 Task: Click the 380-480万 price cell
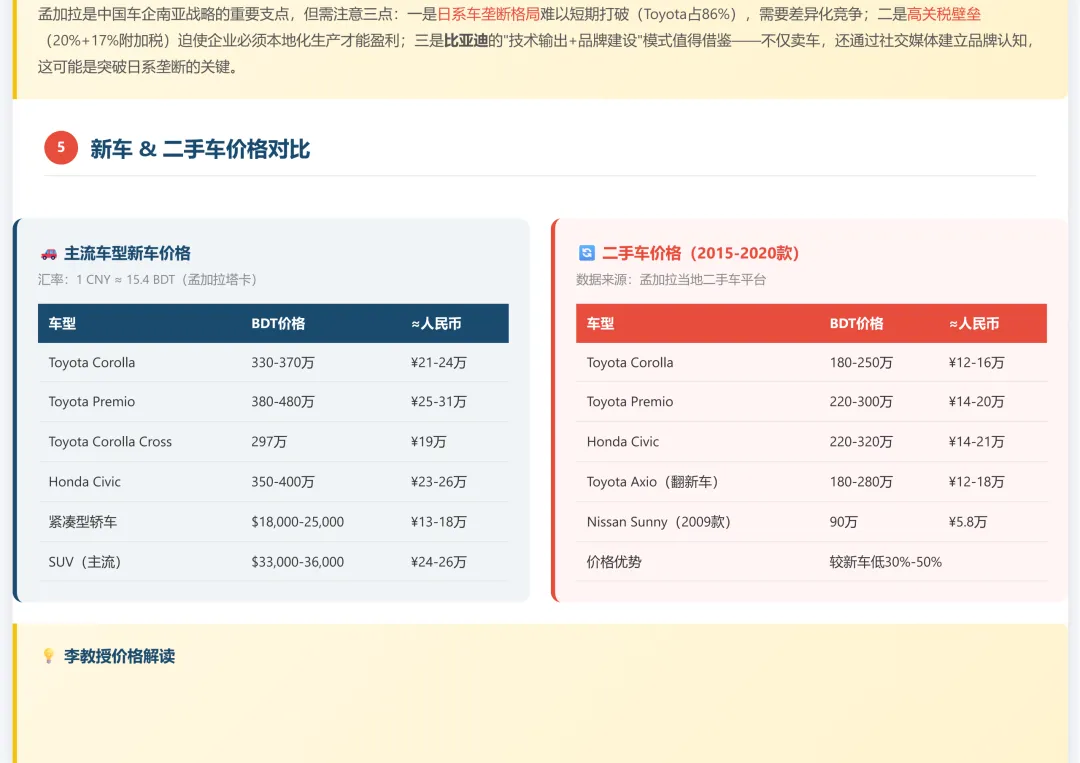pos(282,402)
